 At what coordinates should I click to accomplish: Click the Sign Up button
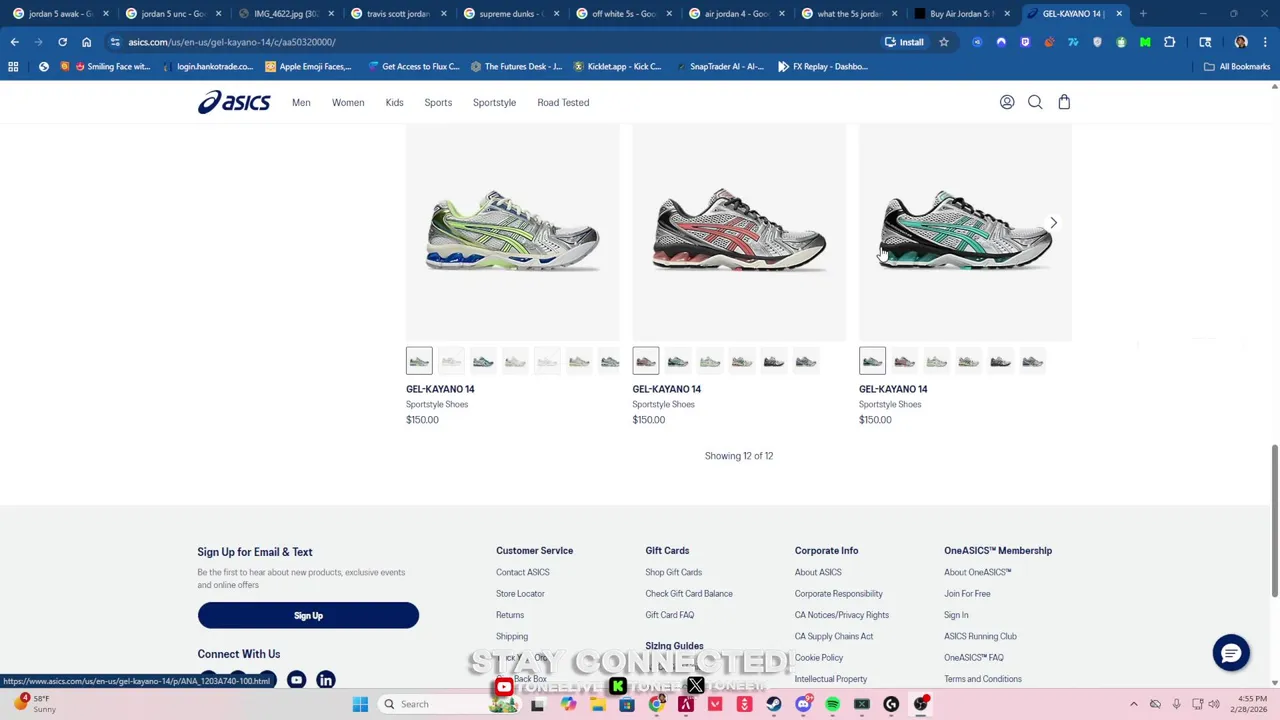pyautogui.click(x=308, y=615)
